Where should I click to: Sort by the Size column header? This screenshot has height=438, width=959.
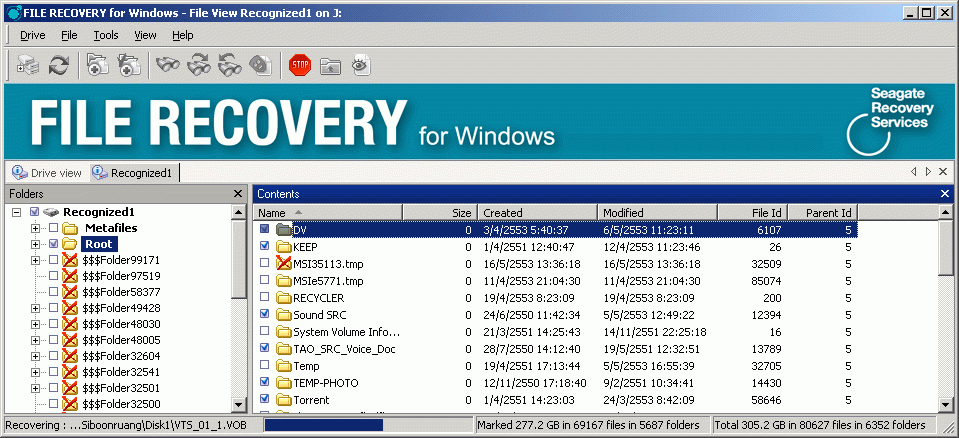click(x=439, y=213)
